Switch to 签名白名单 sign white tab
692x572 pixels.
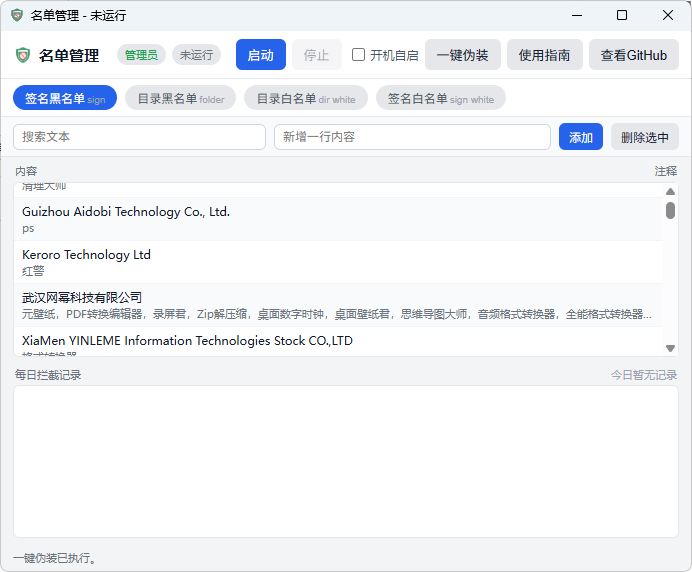point(440,98)
